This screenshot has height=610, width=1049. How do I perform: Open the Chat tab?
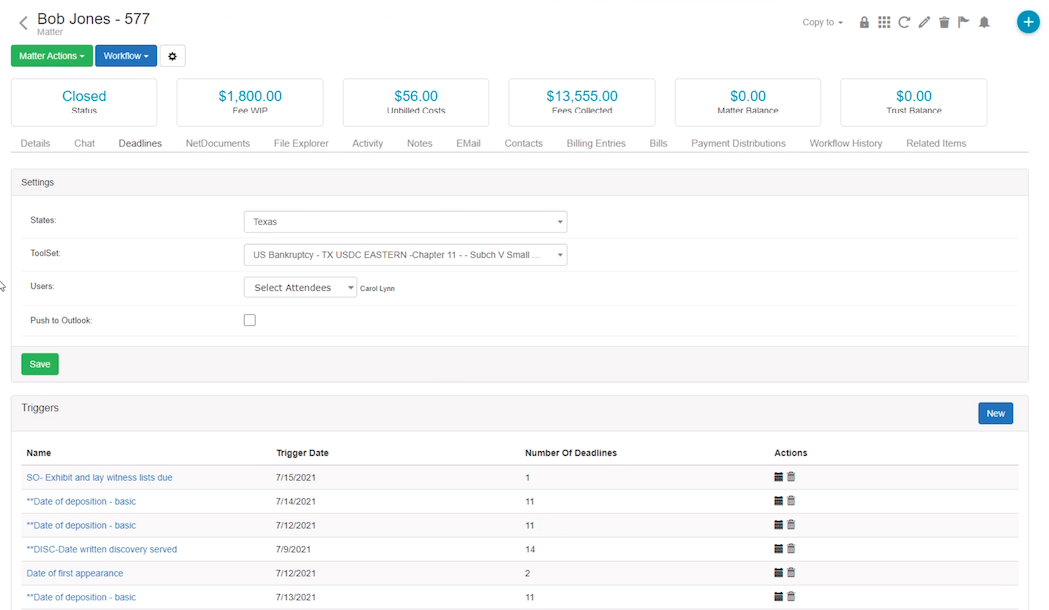click(x=84, y=143)
